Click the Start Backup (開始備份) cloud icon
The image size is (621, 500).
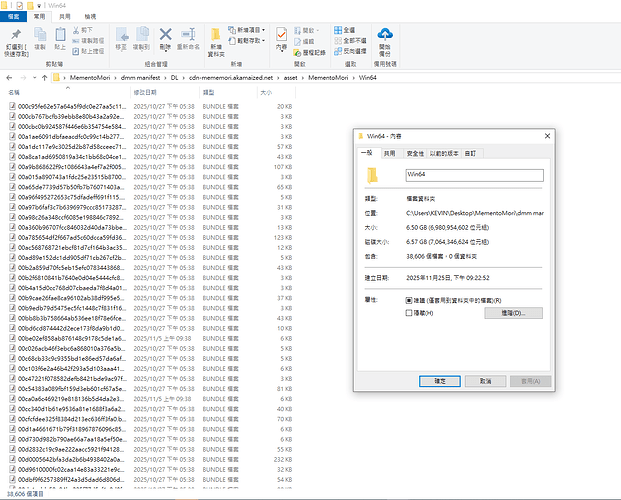[386, 36]
